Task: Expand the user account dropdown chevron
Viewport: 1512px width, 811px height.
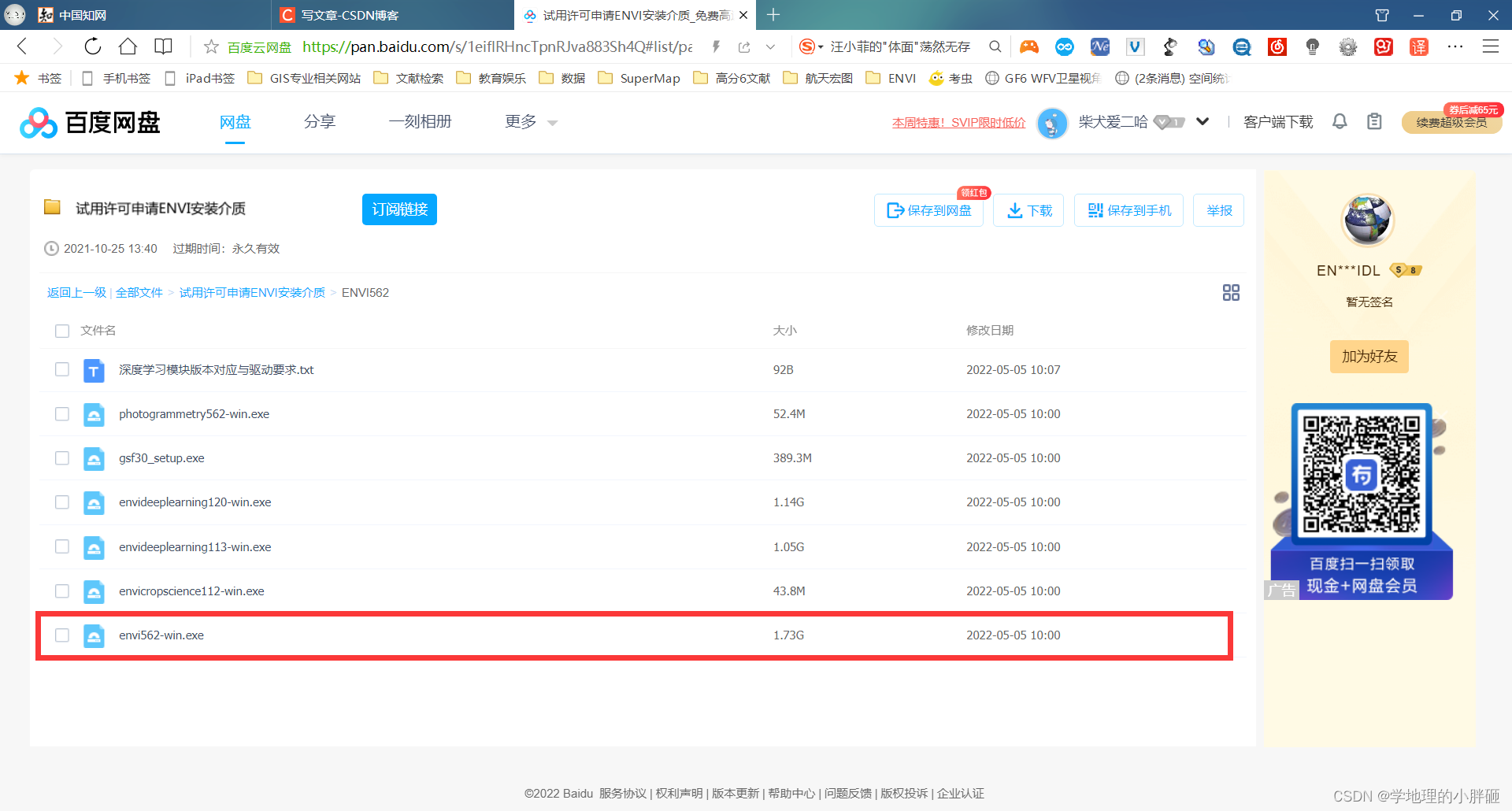Action: click(x=1203, y=121)
